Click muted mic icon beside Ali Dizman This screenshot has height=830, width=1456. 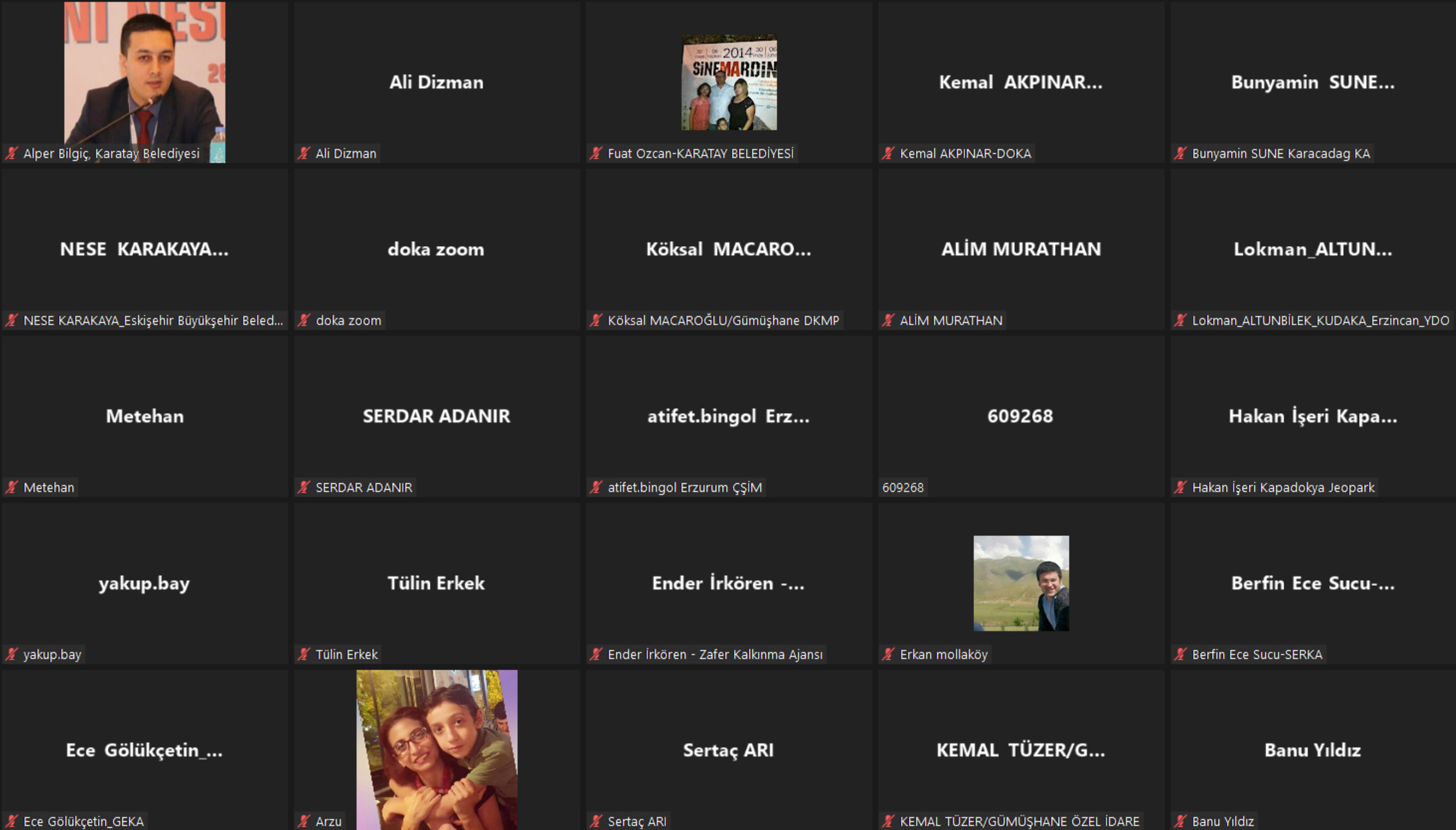(x=304, y=153)
